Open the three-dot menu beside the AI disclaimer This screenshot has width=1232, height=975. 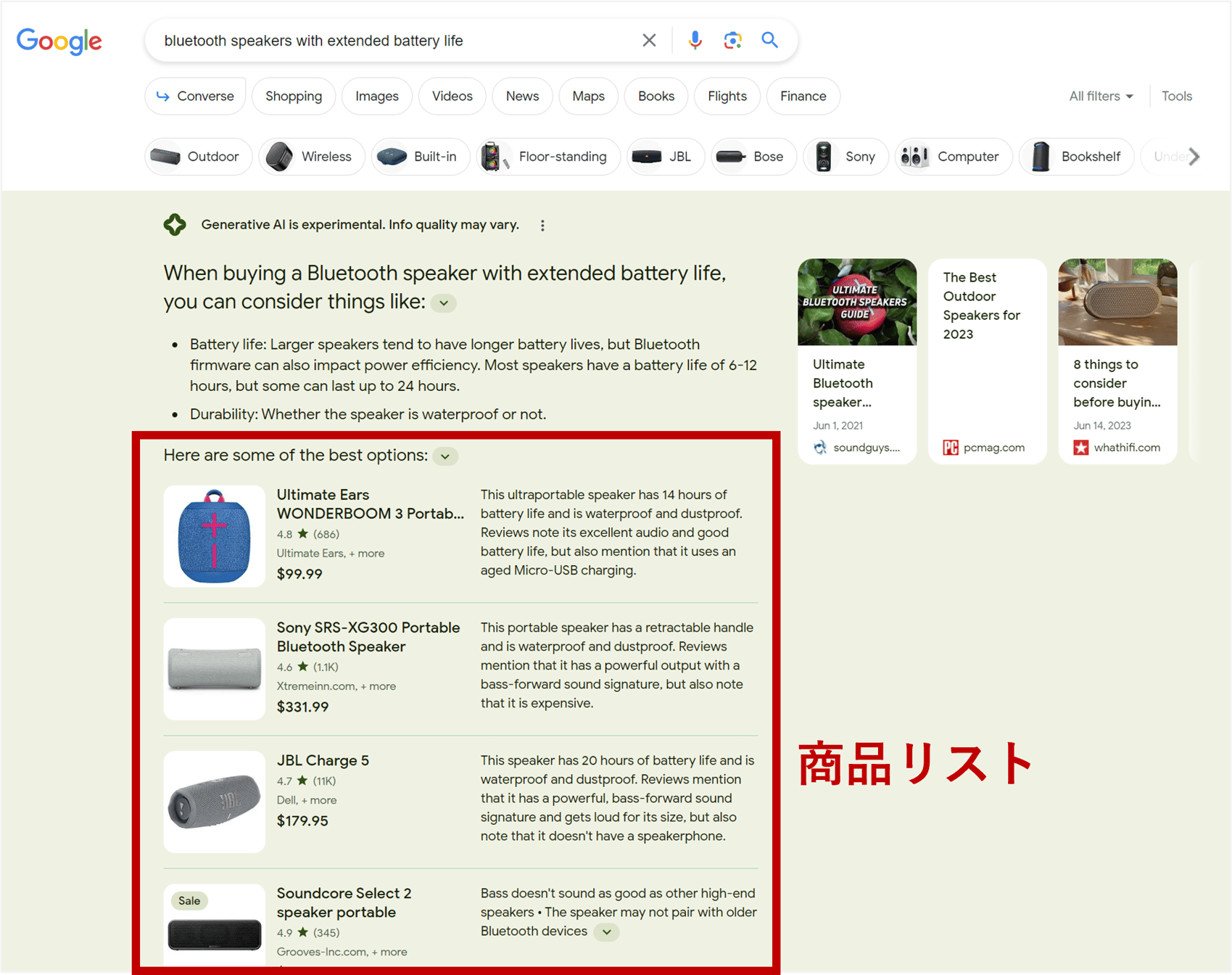tap(542, 225)
